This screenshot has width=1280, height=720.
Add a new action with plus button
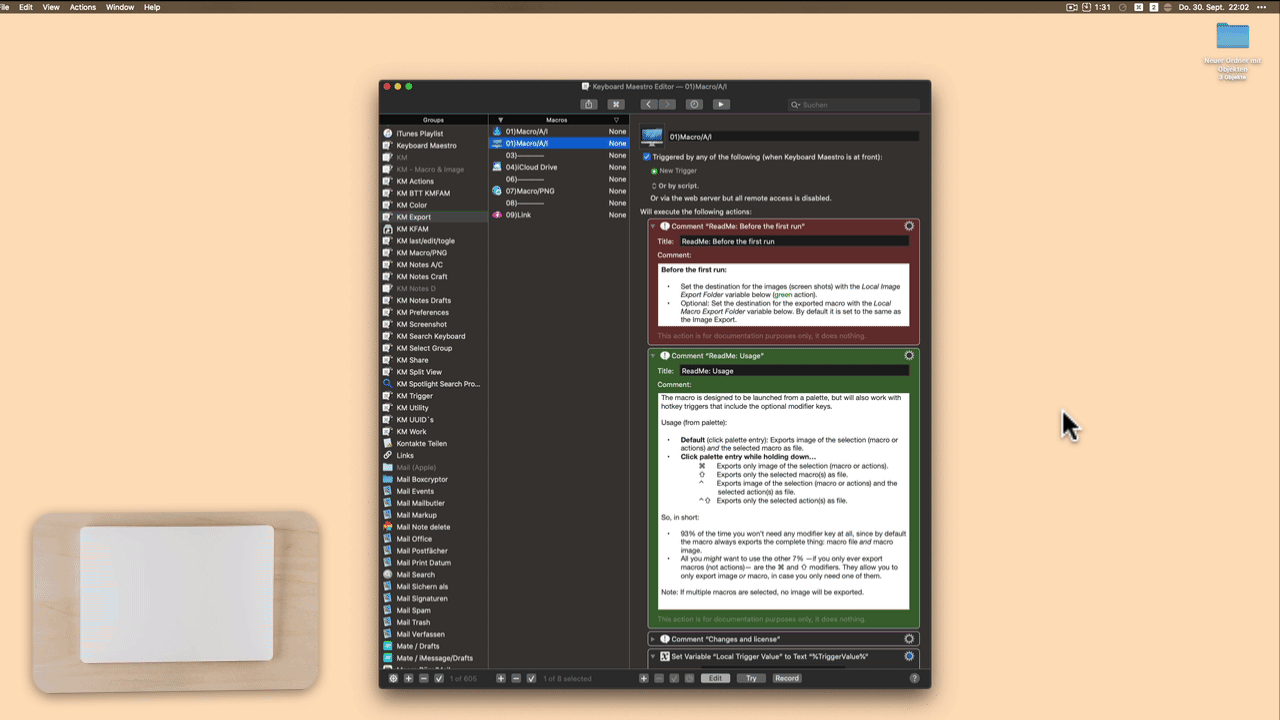tap(644, 678)
